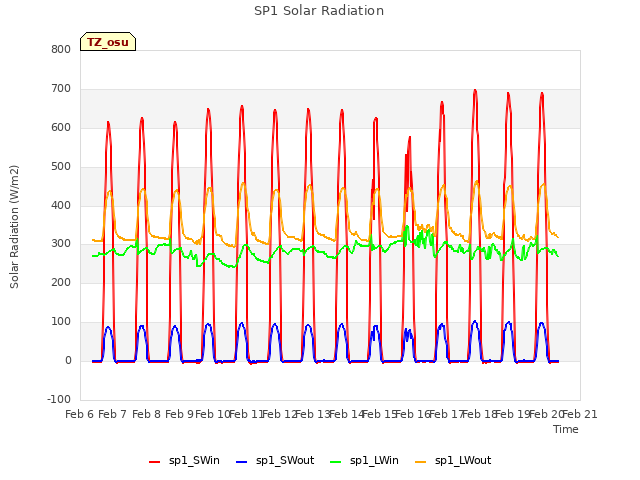
Task: Click the Feb 19 x-axis tick label
Action: pyautogui.click(x=513, y=414)
